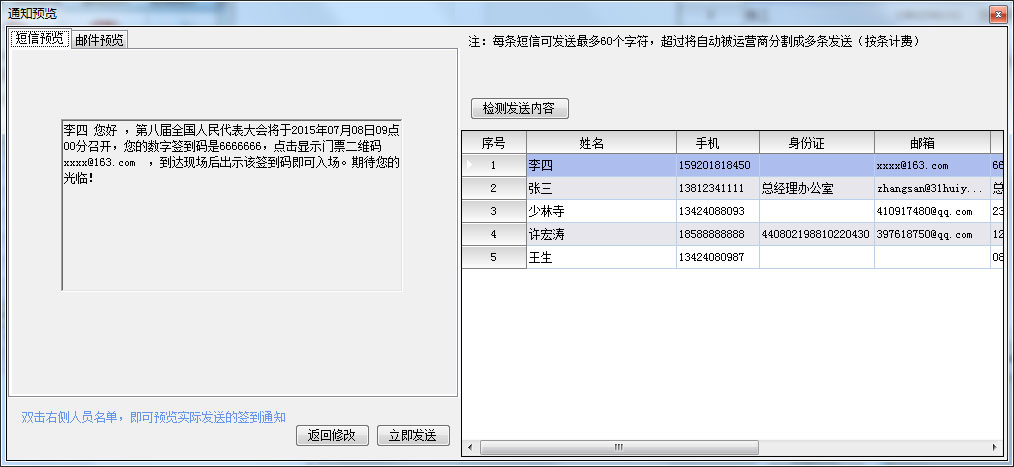Close the 通知预览 window
This screenshot has width=1014, height=467.
(x=1000, y=13)
